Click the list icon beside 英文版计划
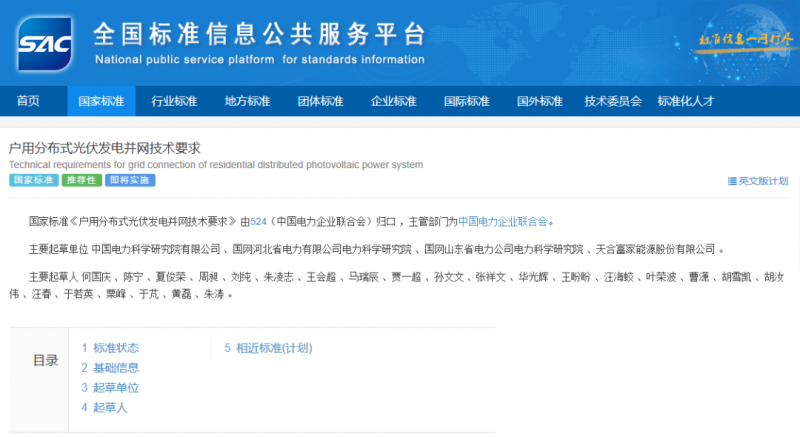Viewport: 800px width, 437px height. [x=732, y=181]
